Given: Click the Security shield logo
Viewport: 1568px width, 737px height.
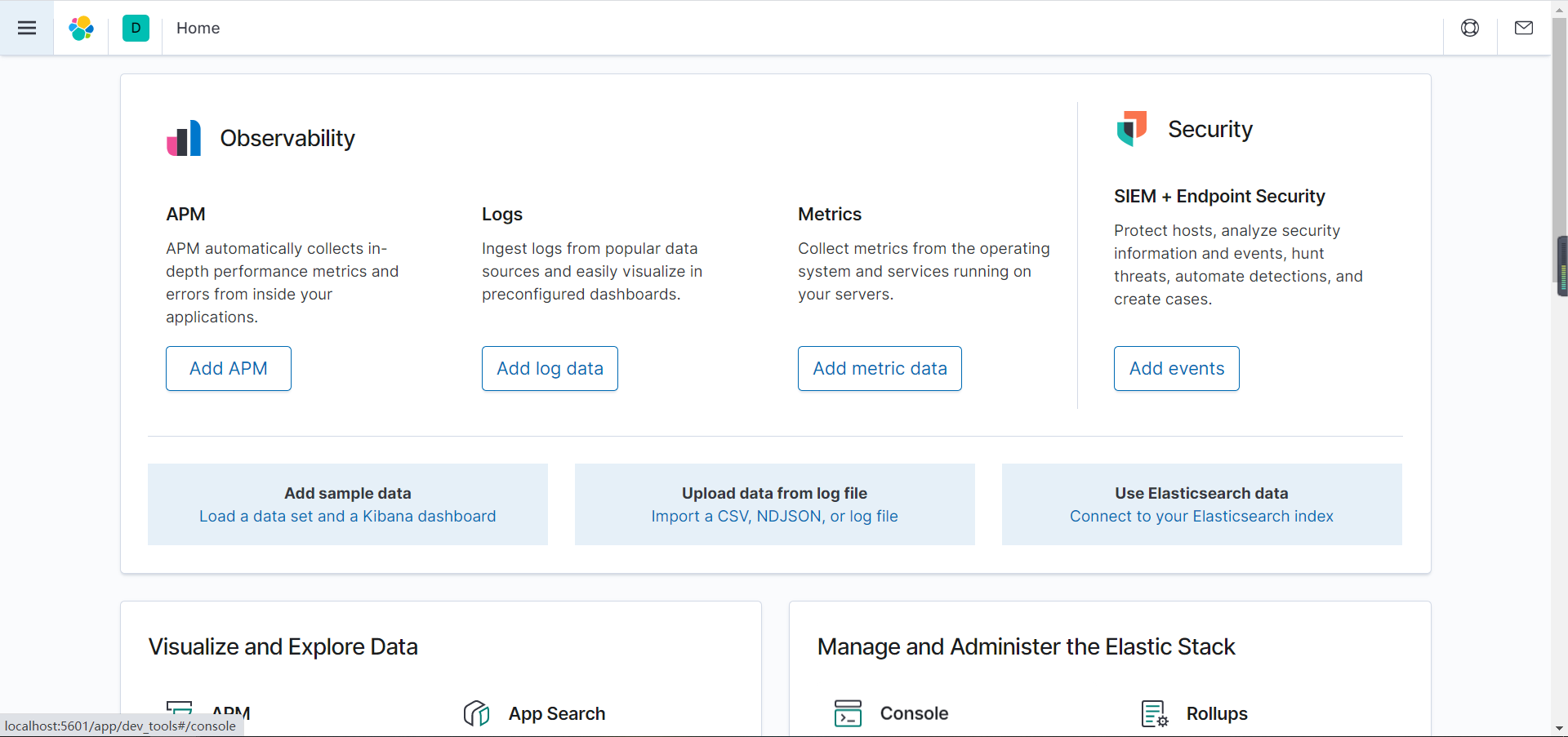Looking at the screenshot, I should 1132,128.
